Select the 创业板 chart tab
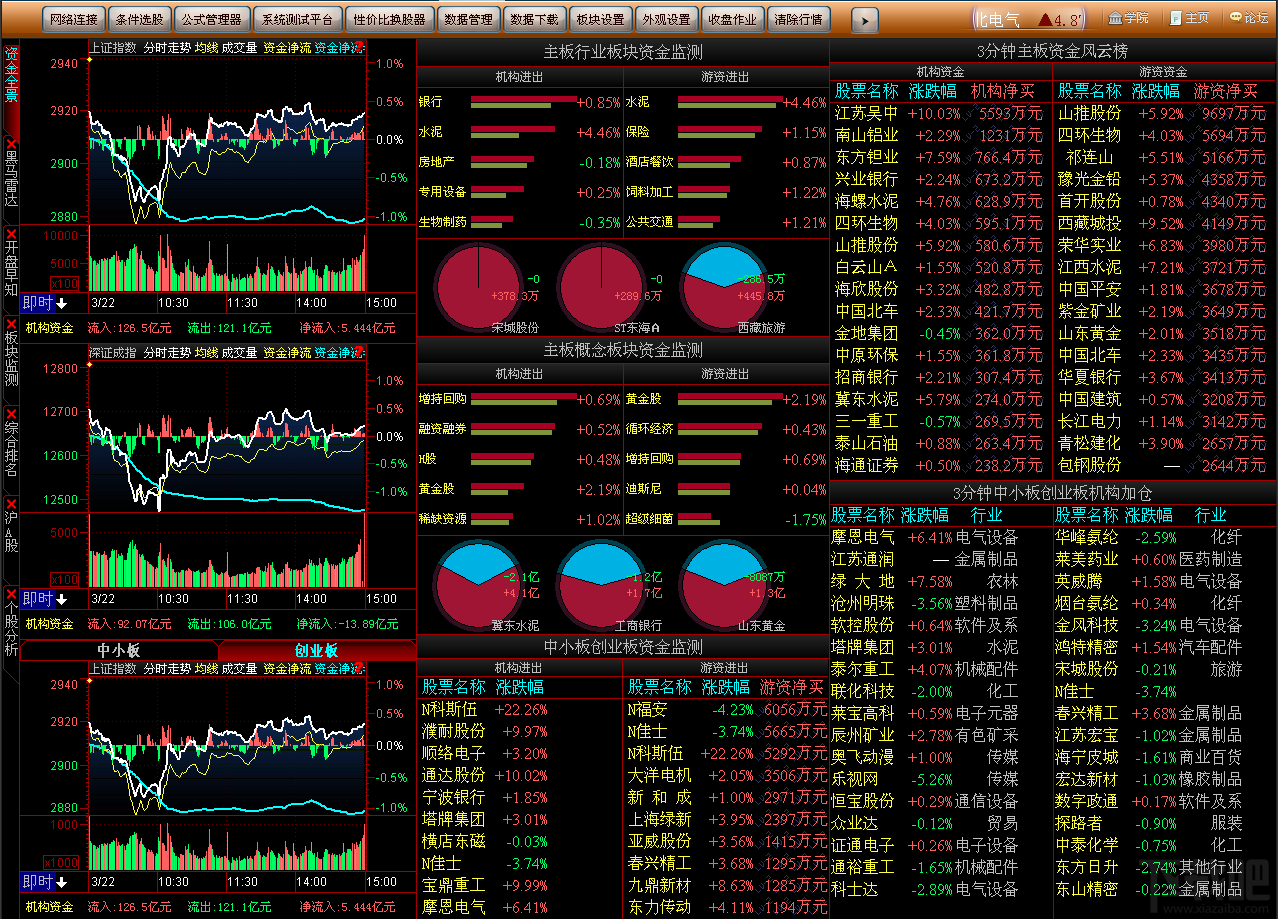This screenshot has height=919, width=1278. point(316,651)
